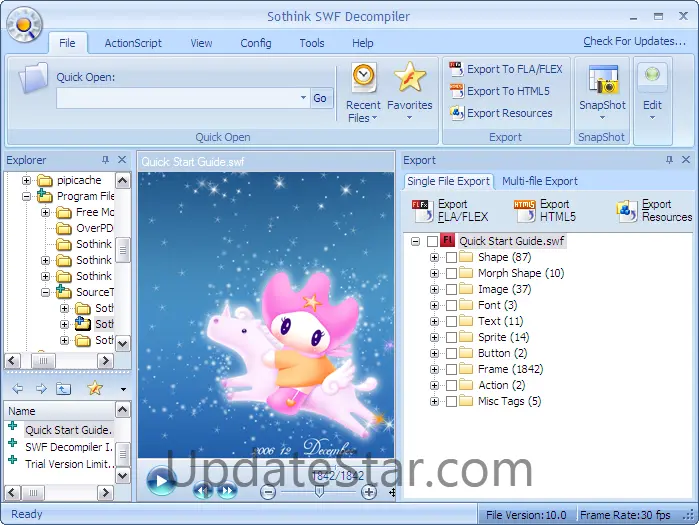Open the Favorites star menu
Viewport: 699px width, 525px height.
pos(409,92)
